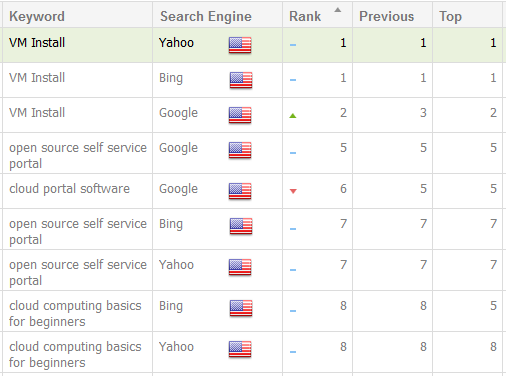
Task: Sort by the Search Engine column header
Action: coord(206,16)
